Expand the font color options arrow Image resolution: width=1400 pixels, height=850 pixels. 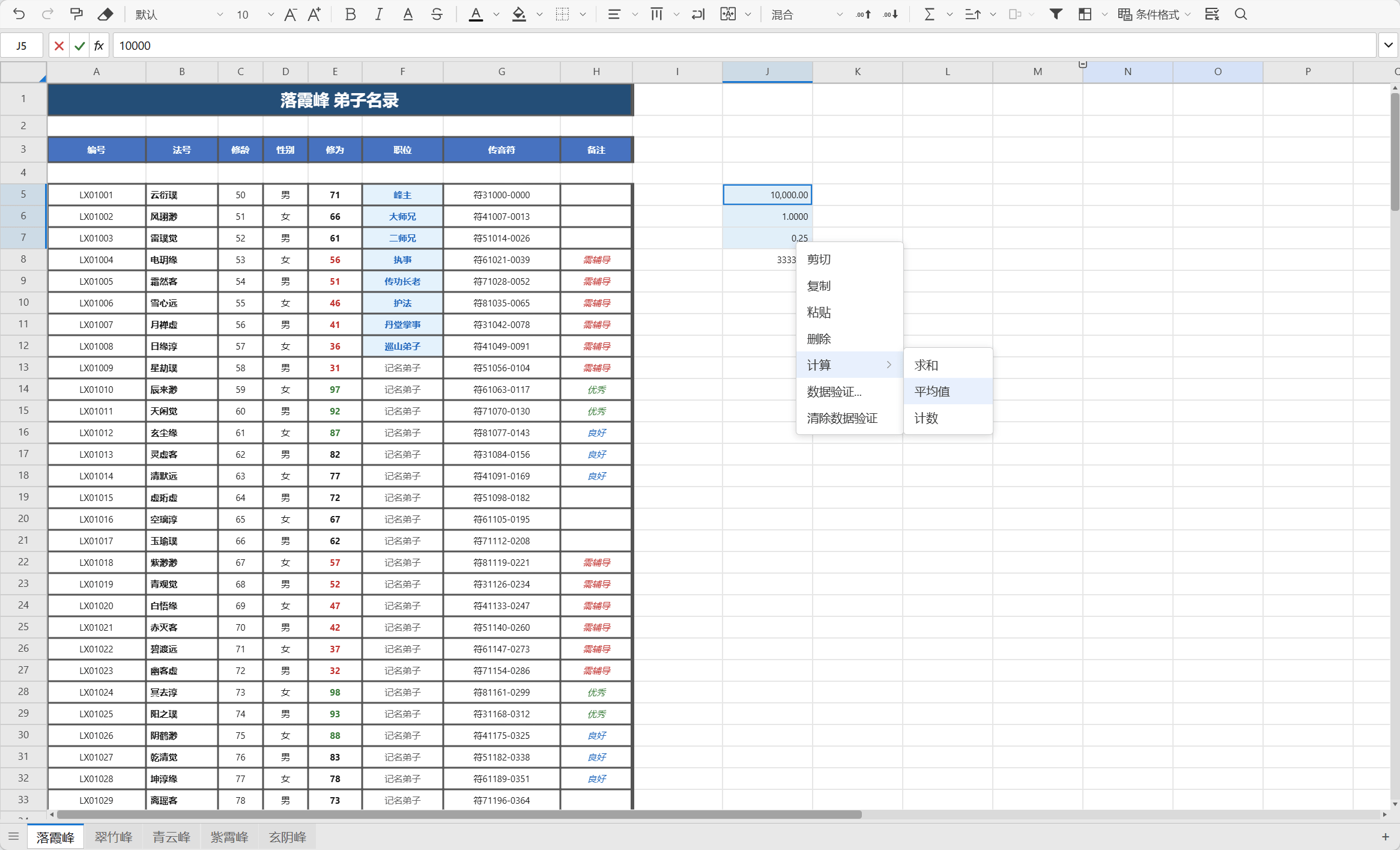click(x=496, y=14)
